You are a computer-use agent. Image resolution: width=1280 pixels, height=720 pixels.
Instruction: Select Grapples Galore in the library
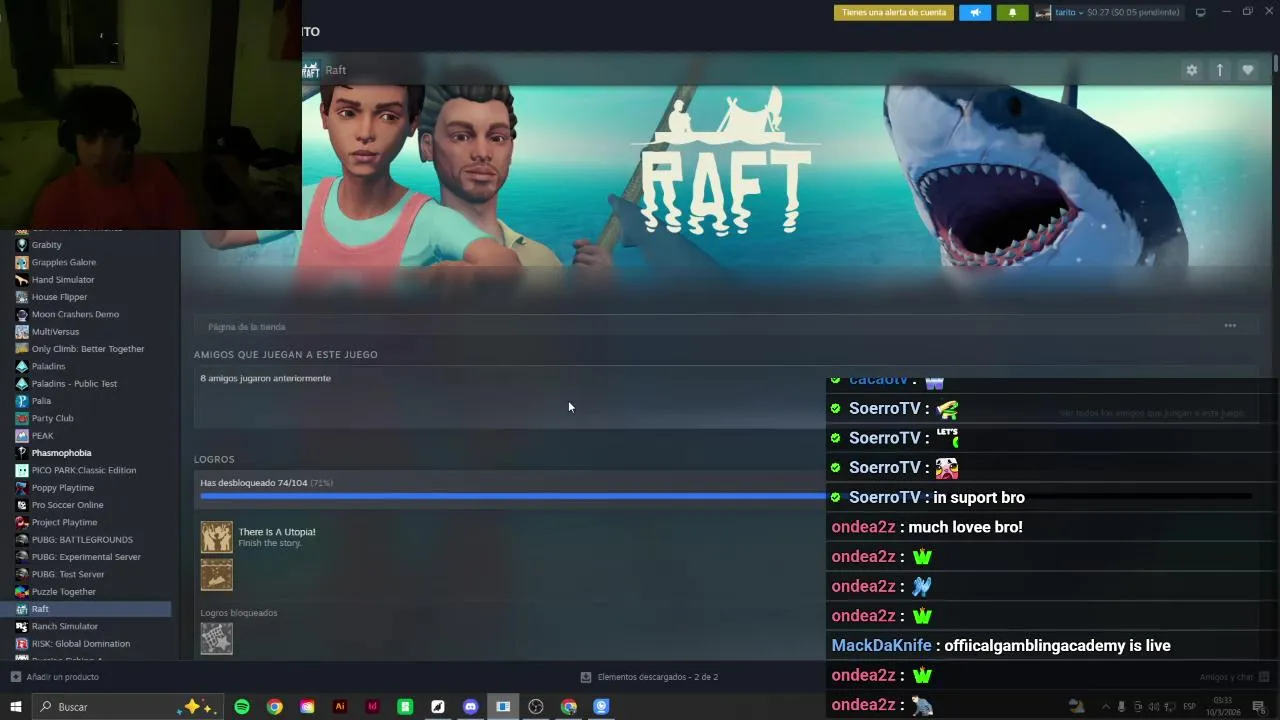pyautogui.click(x=63, y=262)
